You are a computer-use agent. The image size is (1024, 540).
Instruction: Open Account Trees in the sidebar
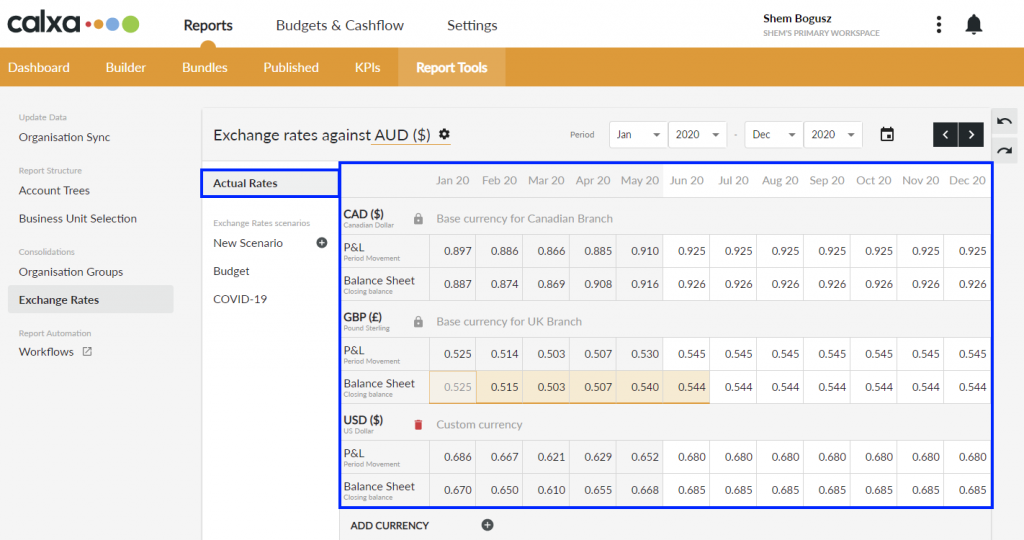(54, 191)
